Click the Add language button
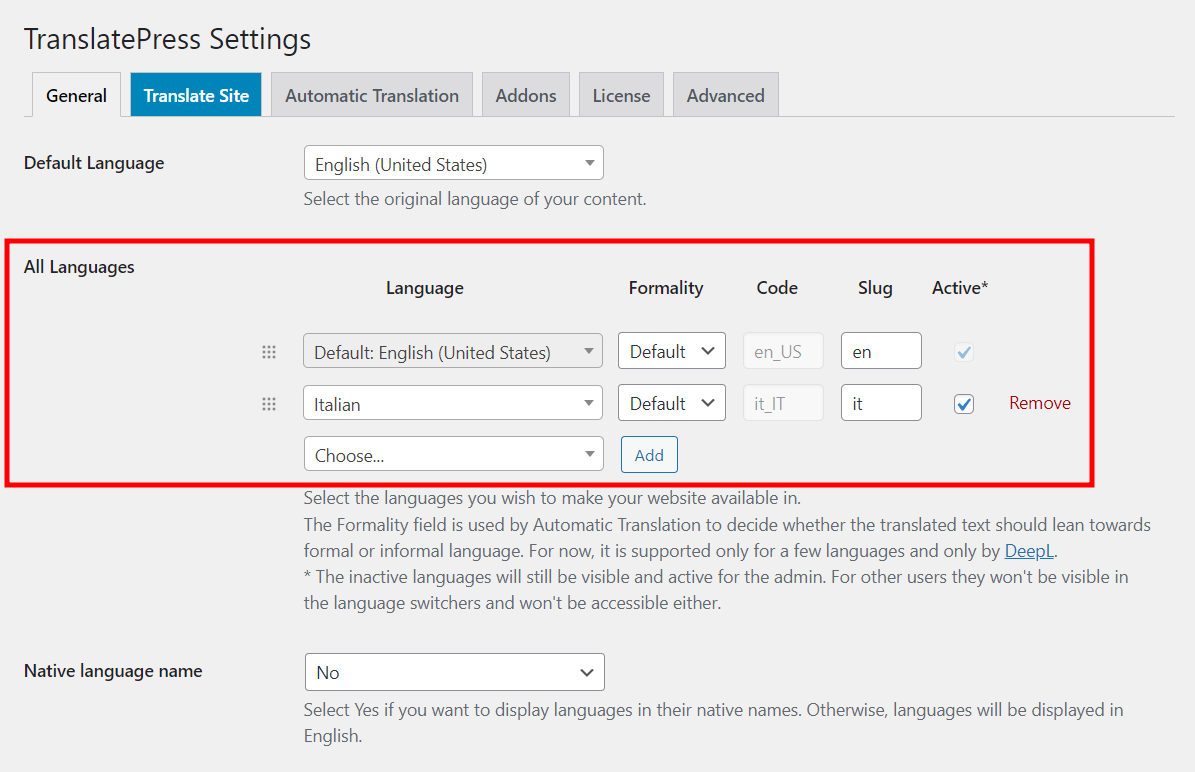This screenshot has width=1195, height=772. (649, 455)
